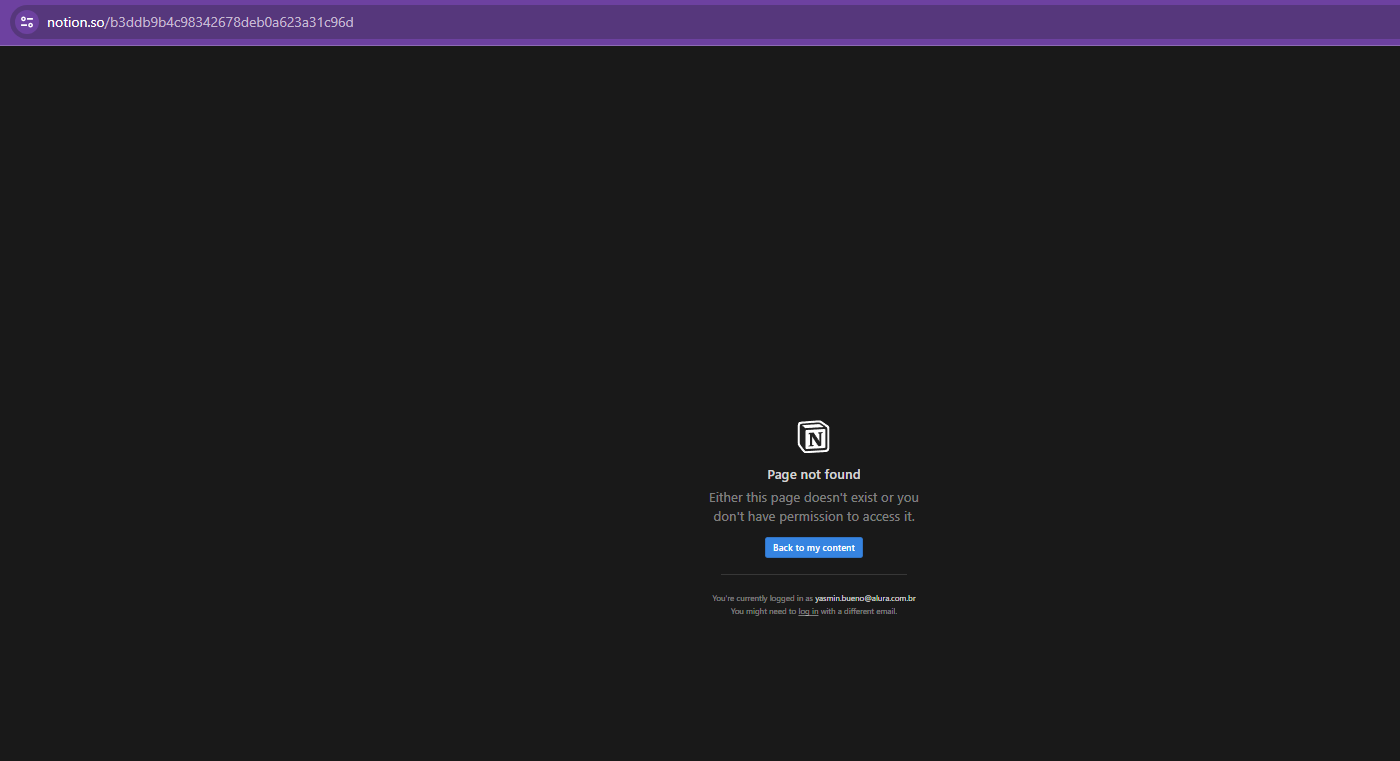Click the yasmin.bueno@alura.com.br email text
The image size is (1400, 761).
pos(865,598)
